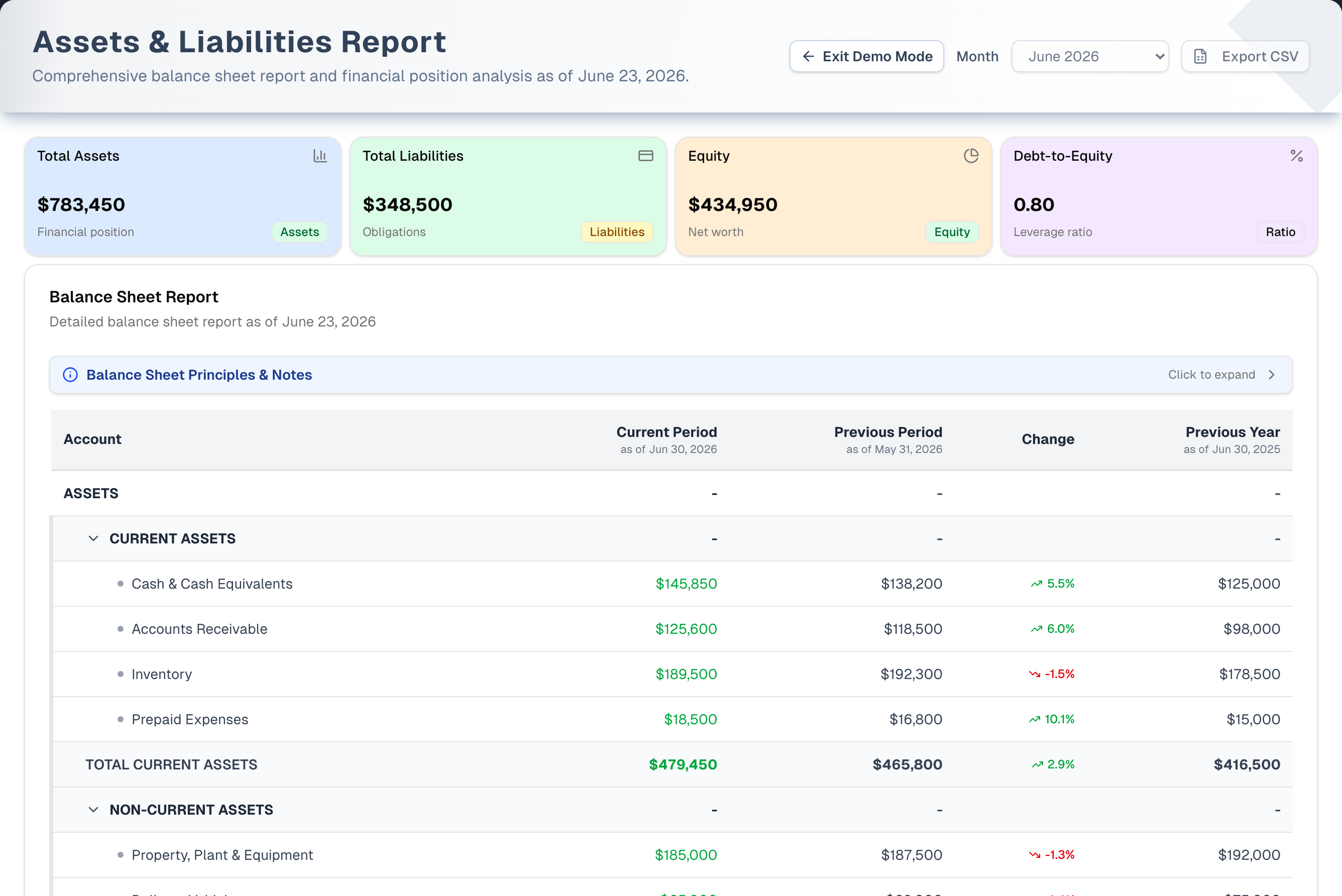Click the green Assets badge
Screen dimensions: 1342x896
pos(299,232)
